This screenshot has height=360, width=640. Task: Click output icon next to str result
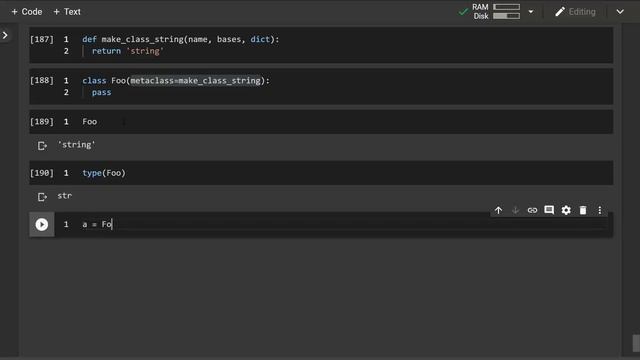click(x=42, y=197)
